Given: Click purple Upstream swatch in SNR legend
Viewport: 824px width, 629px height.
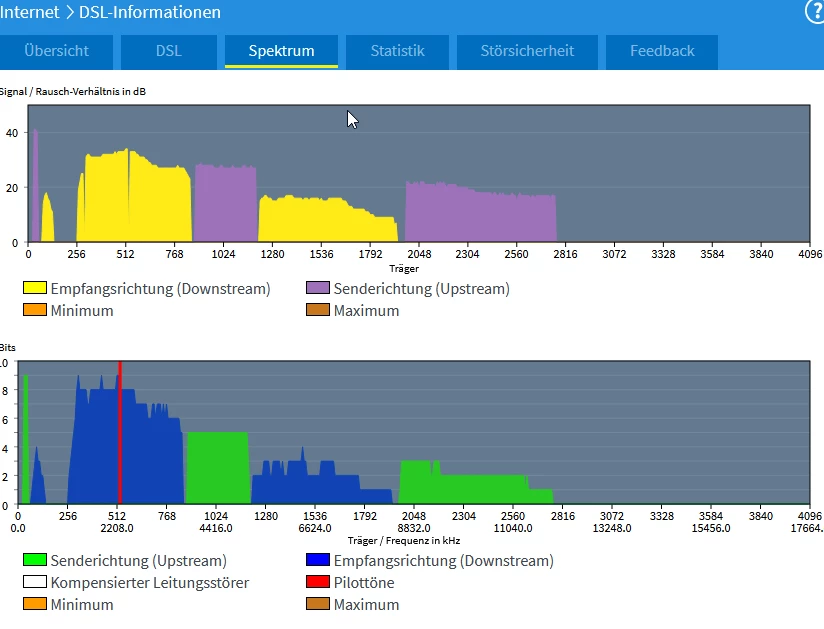Looking at the screenshot, I should coord(318,289).
